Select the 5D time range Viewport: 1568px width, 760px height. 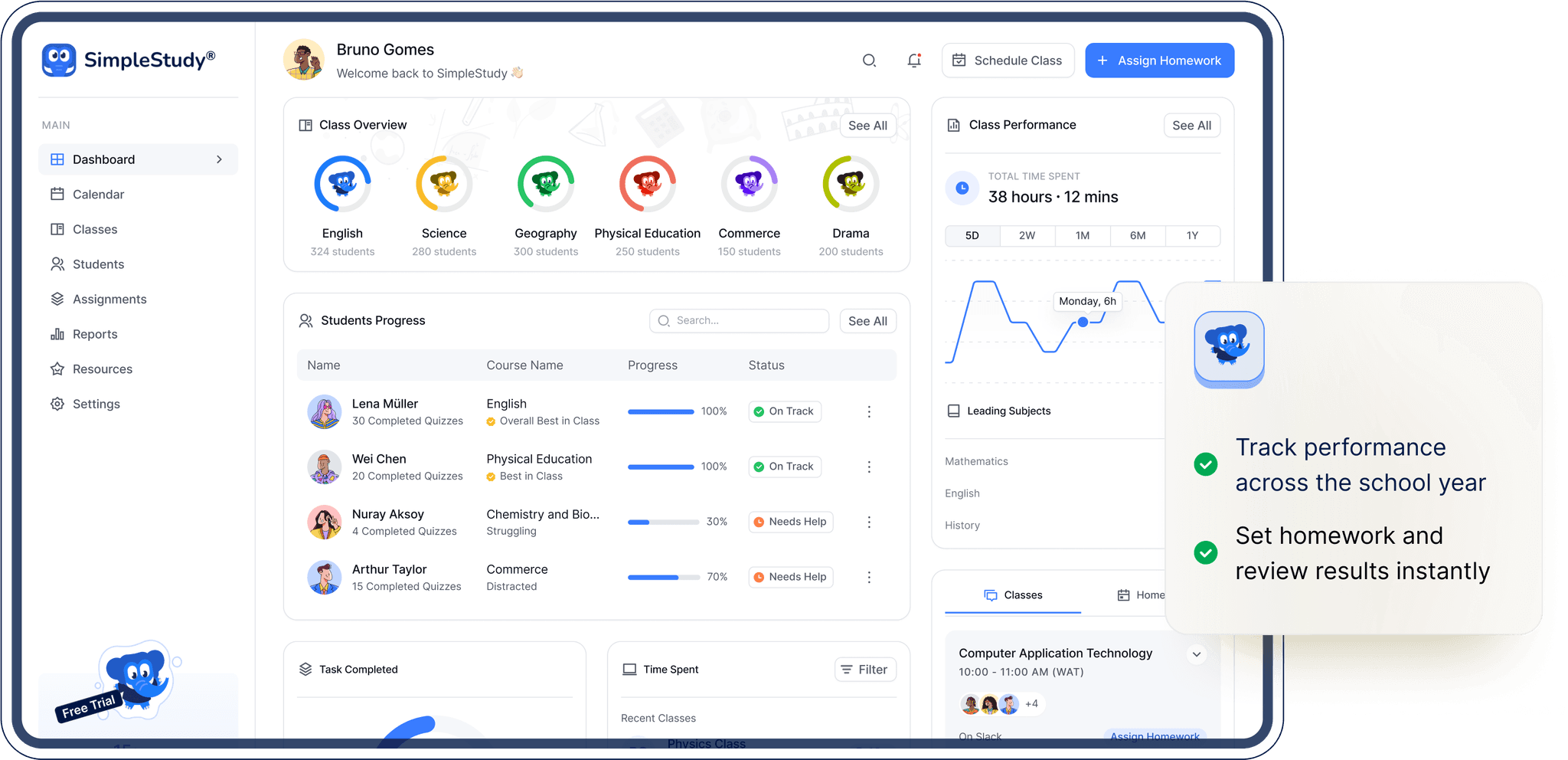click(x=972, y=236)
